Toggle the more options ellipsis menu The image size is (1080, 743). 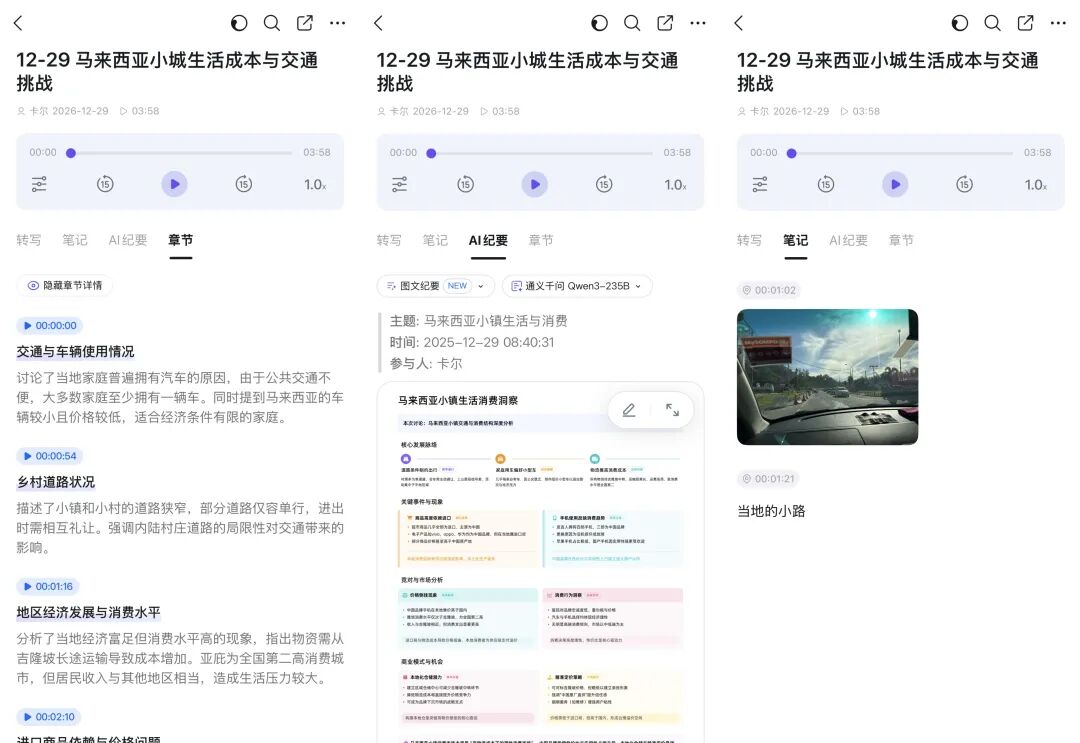pos(337,22)
